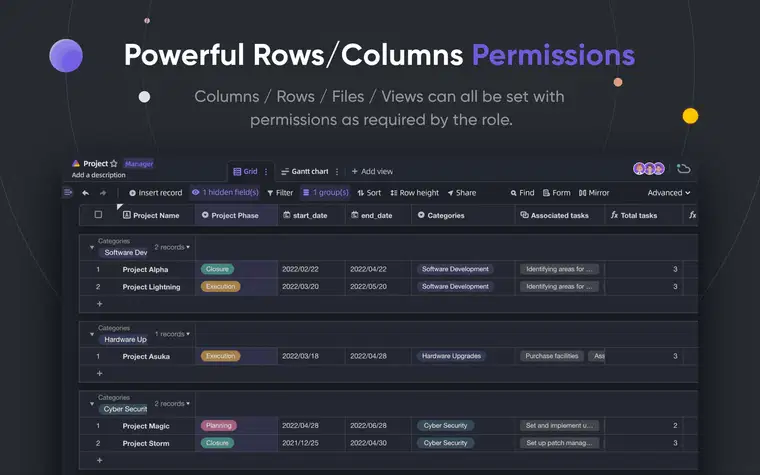This screenshot has width=760, height=475.
Task: Collapse the Hardware Up group
Action: coord(92,334)
